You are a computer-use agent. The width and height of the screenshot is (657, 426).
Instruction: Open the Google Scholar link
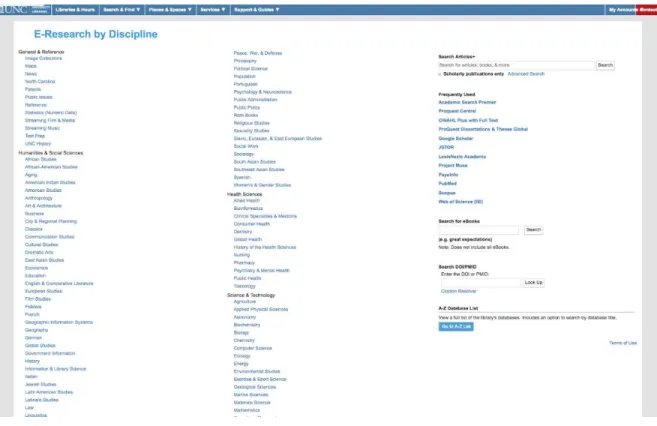pyautogui.click(x=455, y=139)
